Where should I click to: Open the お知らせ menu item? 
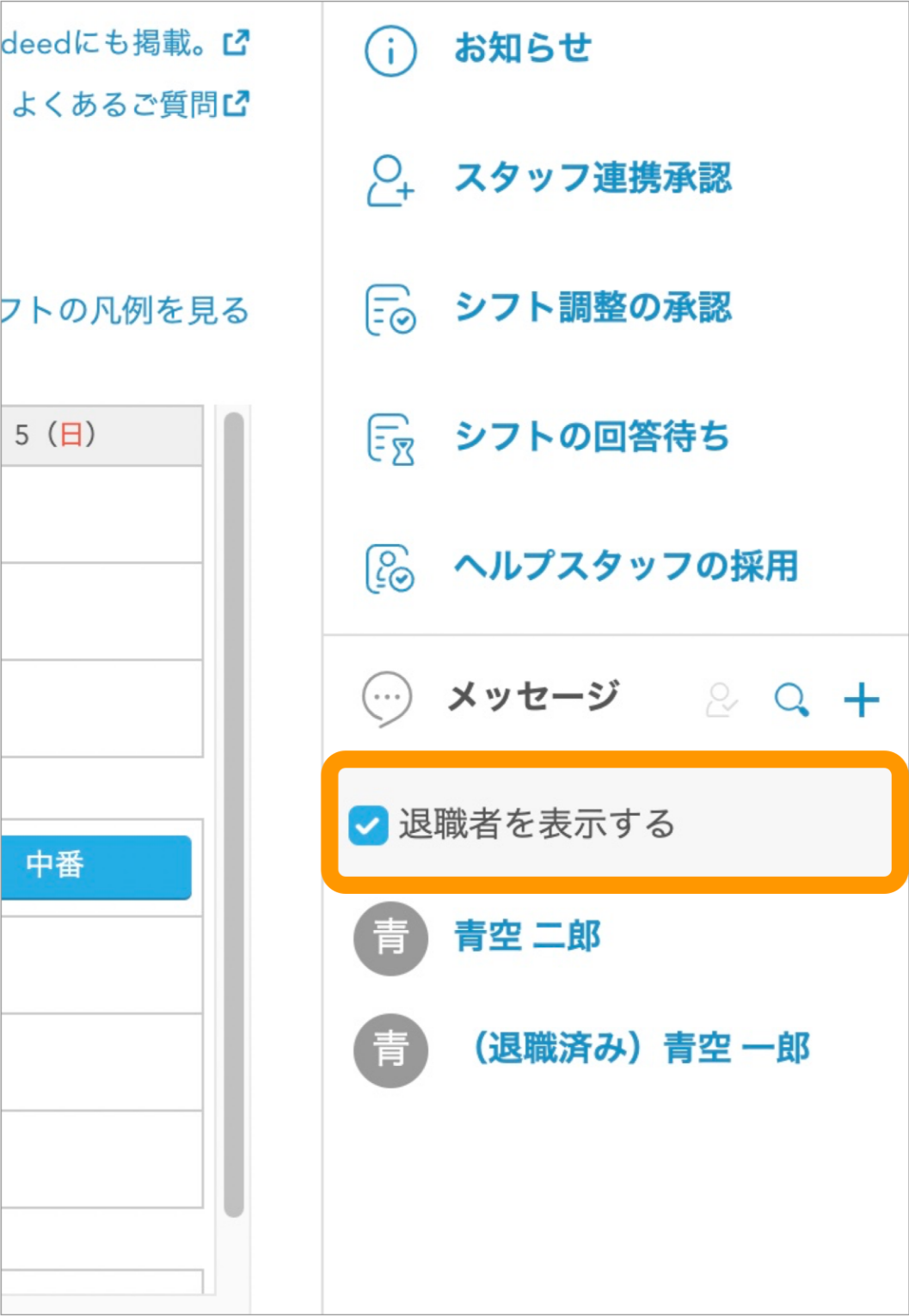522,48
